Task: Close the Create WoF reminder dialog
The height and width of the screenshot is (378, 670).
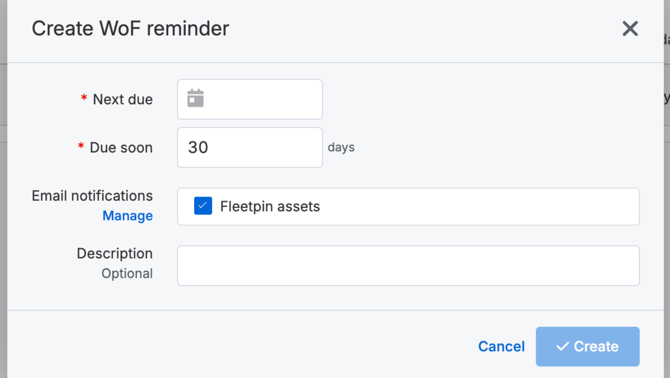Action: click(x=630, y=29)
